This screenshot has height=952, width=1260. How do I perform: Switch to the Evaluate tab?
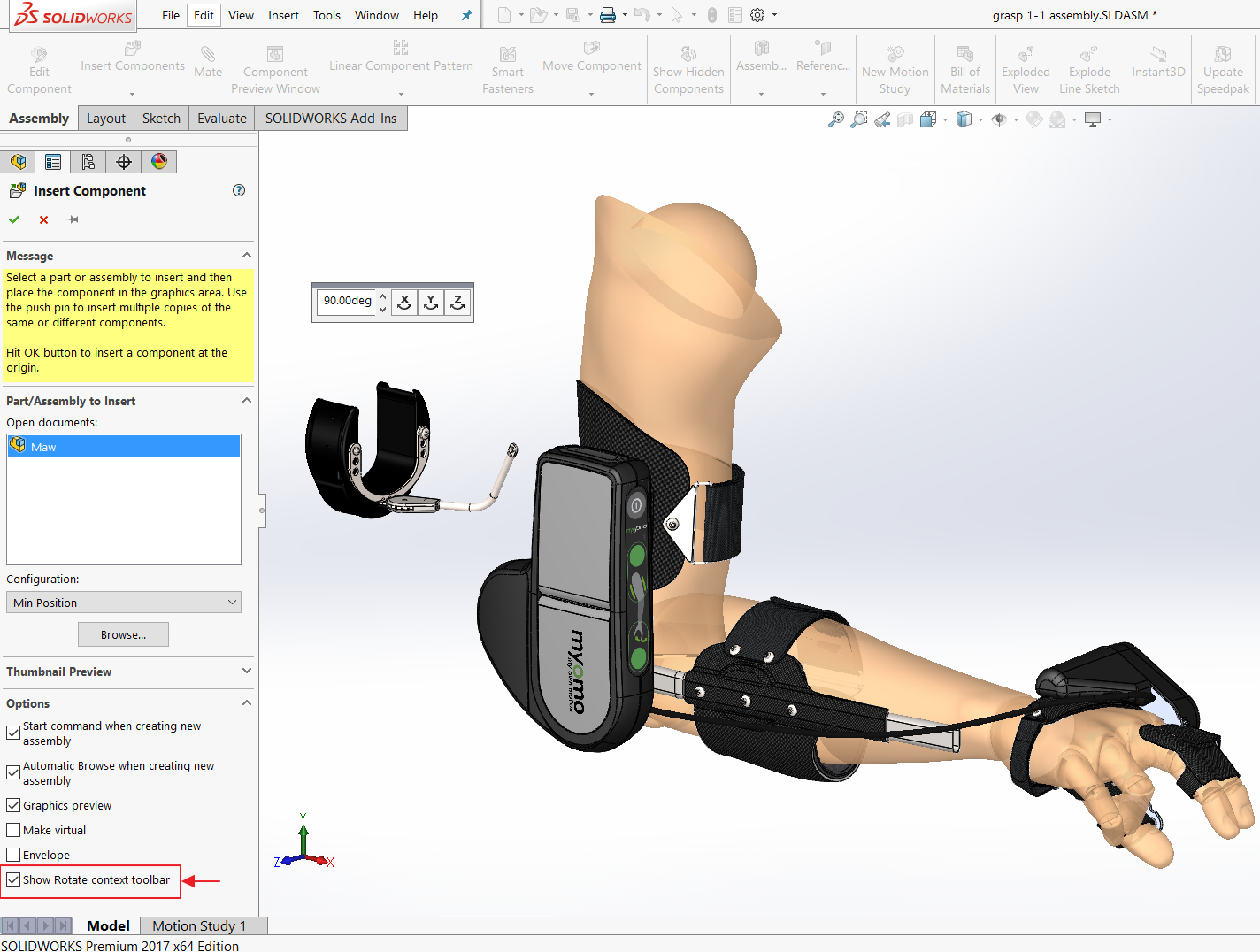pyautogui.click(x=221, y=119)
